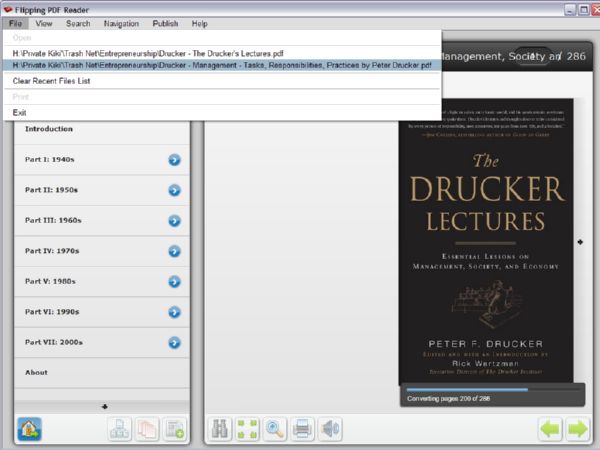The width and height of the screenshot is (600, 450).
Task: Expand Part I: 1940s arrow
Action: (x=174, y=160)
